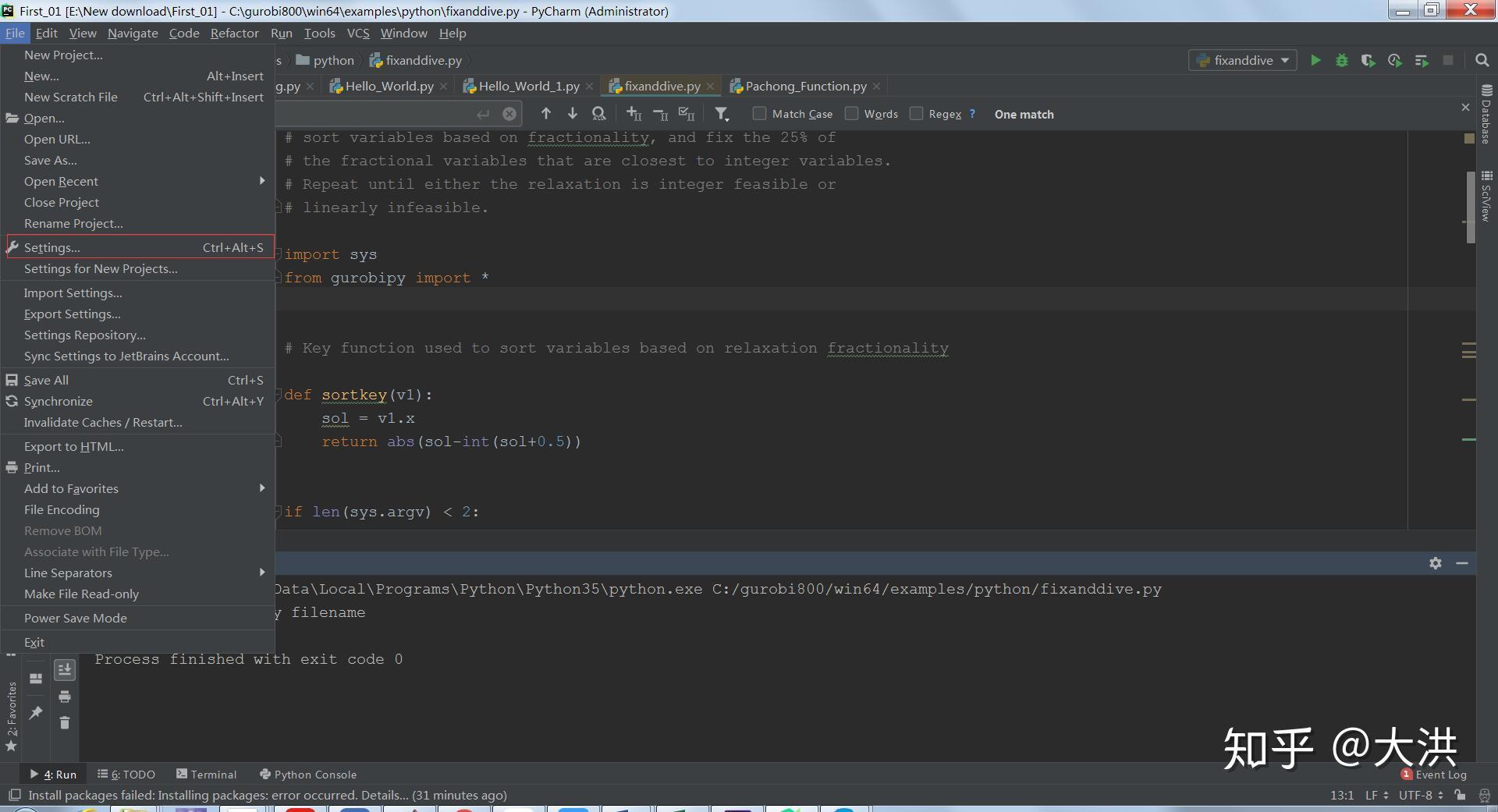The height and width of the screenshot is (812, 1498).
Task: Open the fixanddive run configuration dropdown
Action: pyautogui.click(x=1242, y=60)
